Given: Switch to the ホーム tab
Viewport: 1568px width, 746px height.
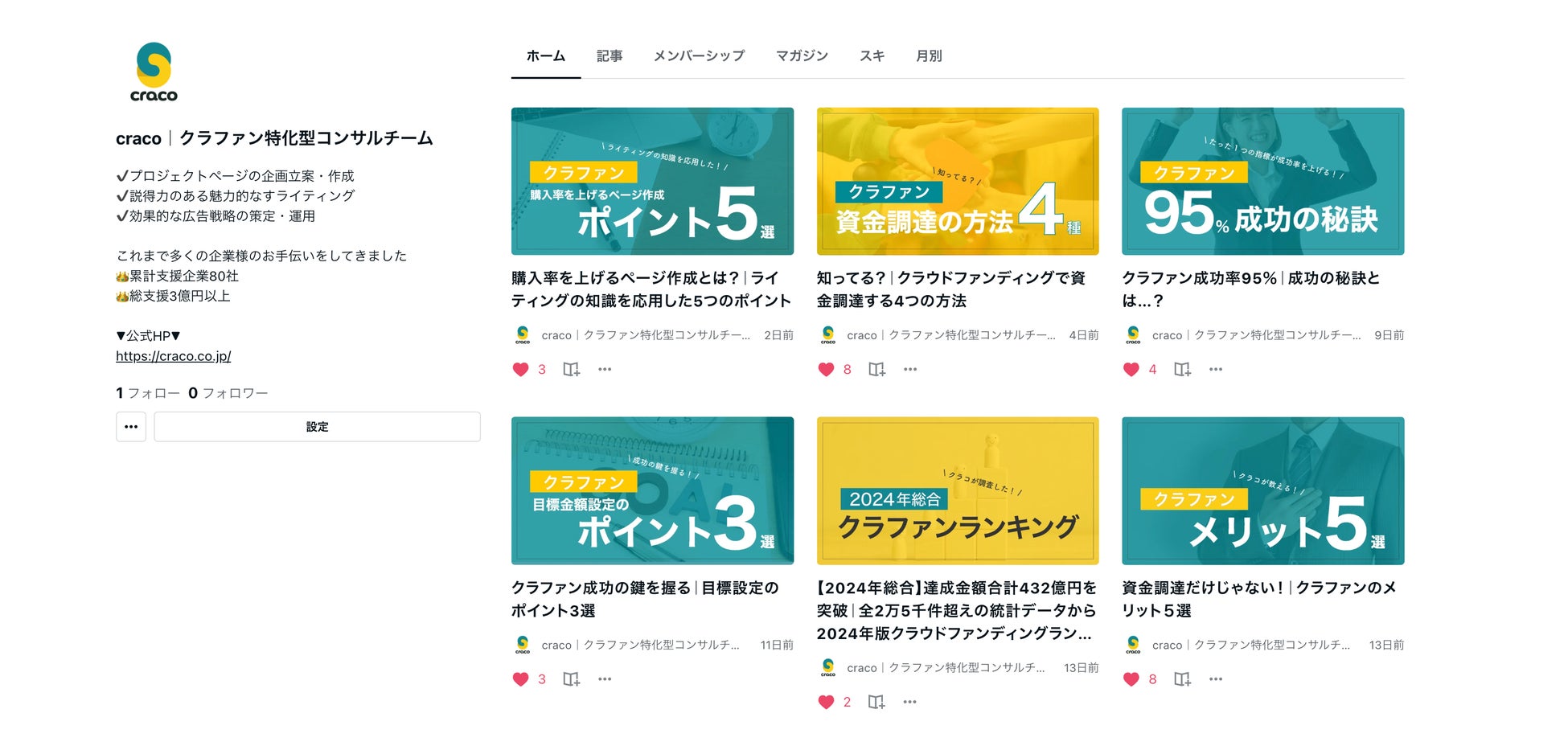Looking at the screenshot, I should [546, 56].
